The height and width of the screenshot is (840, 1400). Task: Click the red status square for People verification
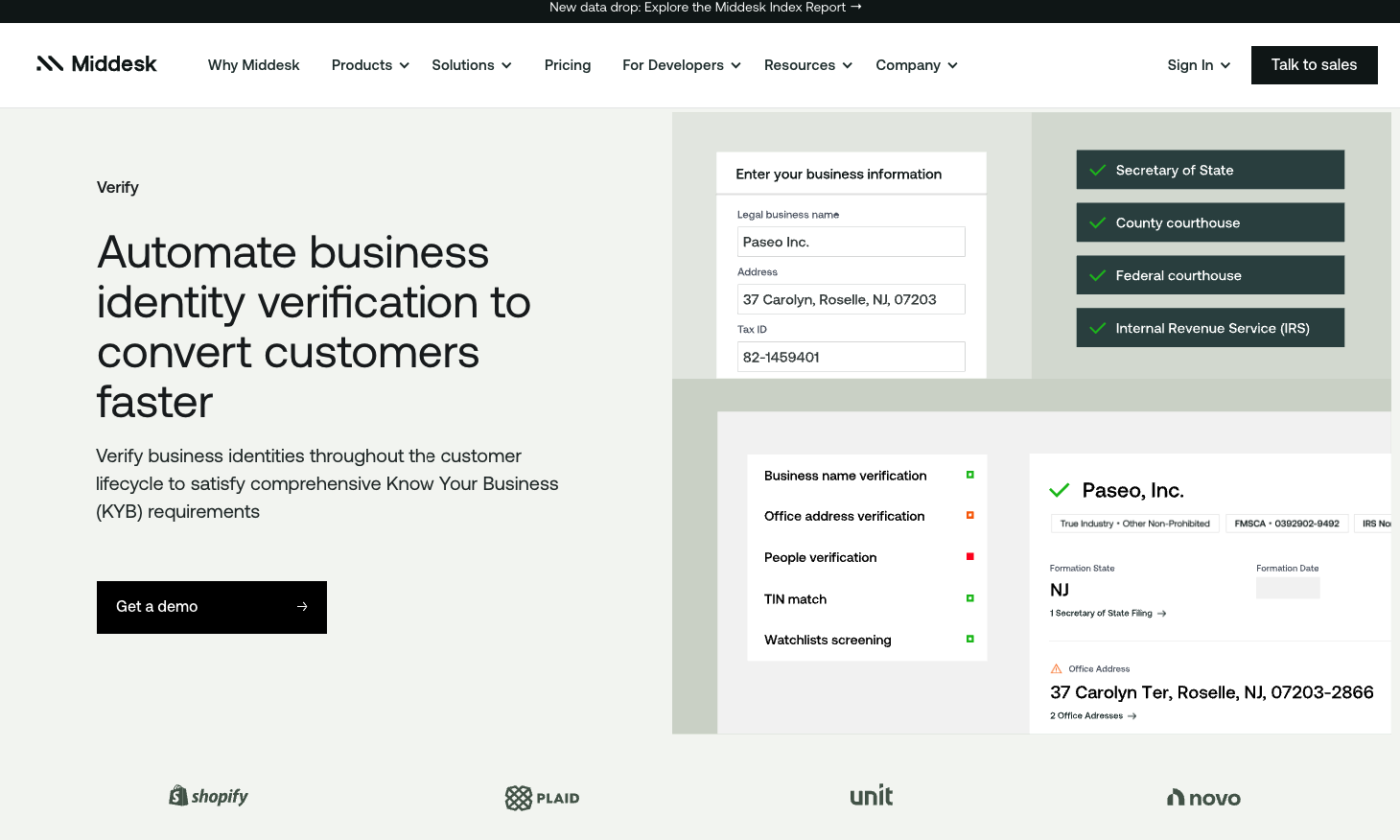[970, 556]
